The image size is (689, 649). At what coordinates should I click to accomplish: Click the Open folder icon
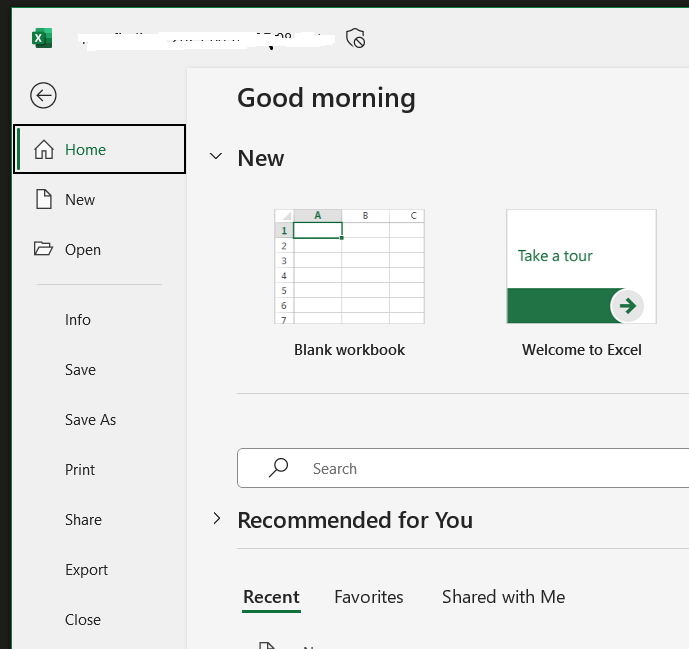[x=43, y=250]
